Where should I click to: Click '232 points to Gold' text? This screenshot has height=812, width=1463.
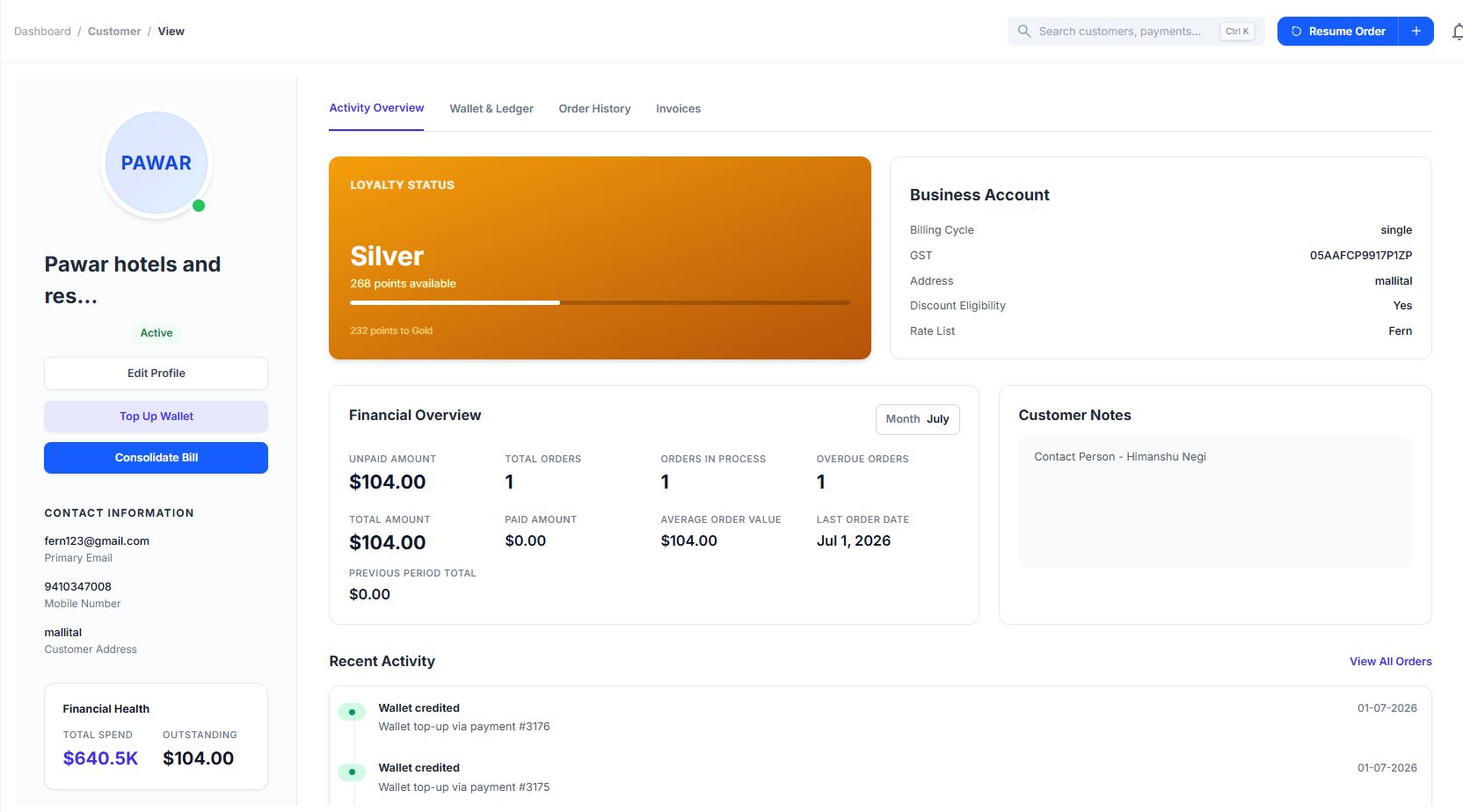391,330
